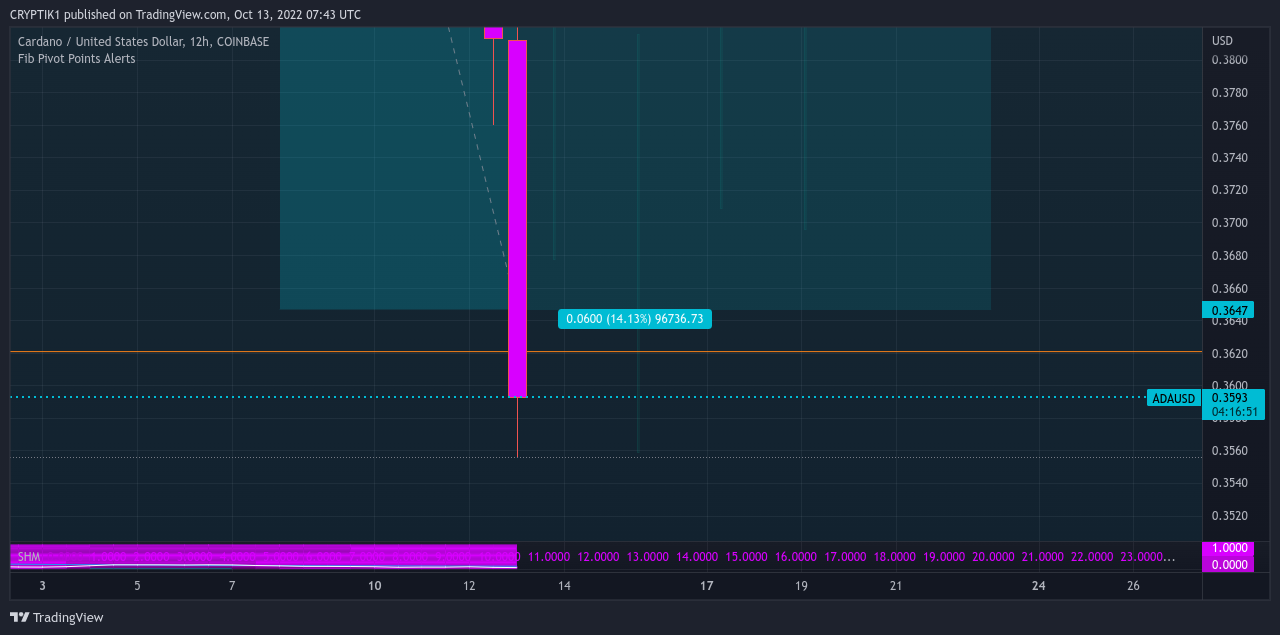1280x635 pixels.
Task: Click the 0.3540 price axis label
Action: click(x=1229, y=483)
